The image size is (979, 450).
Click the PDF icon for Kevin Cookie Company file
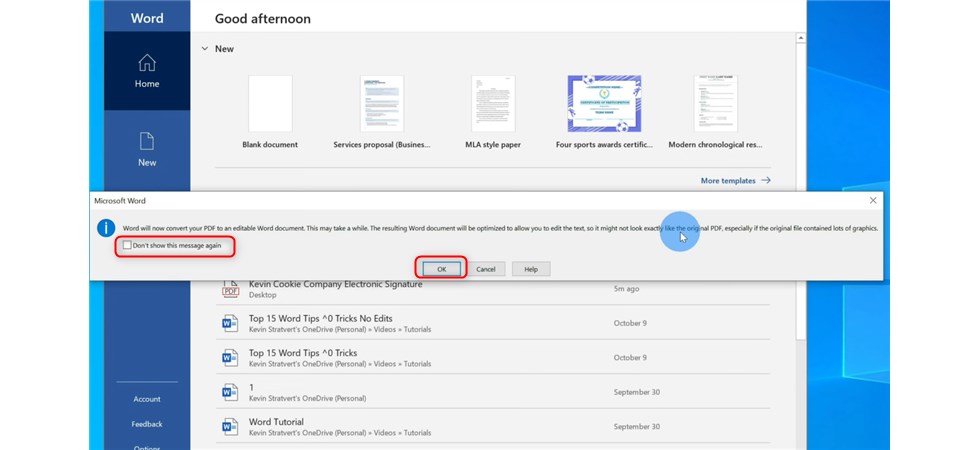pos(230,289)
